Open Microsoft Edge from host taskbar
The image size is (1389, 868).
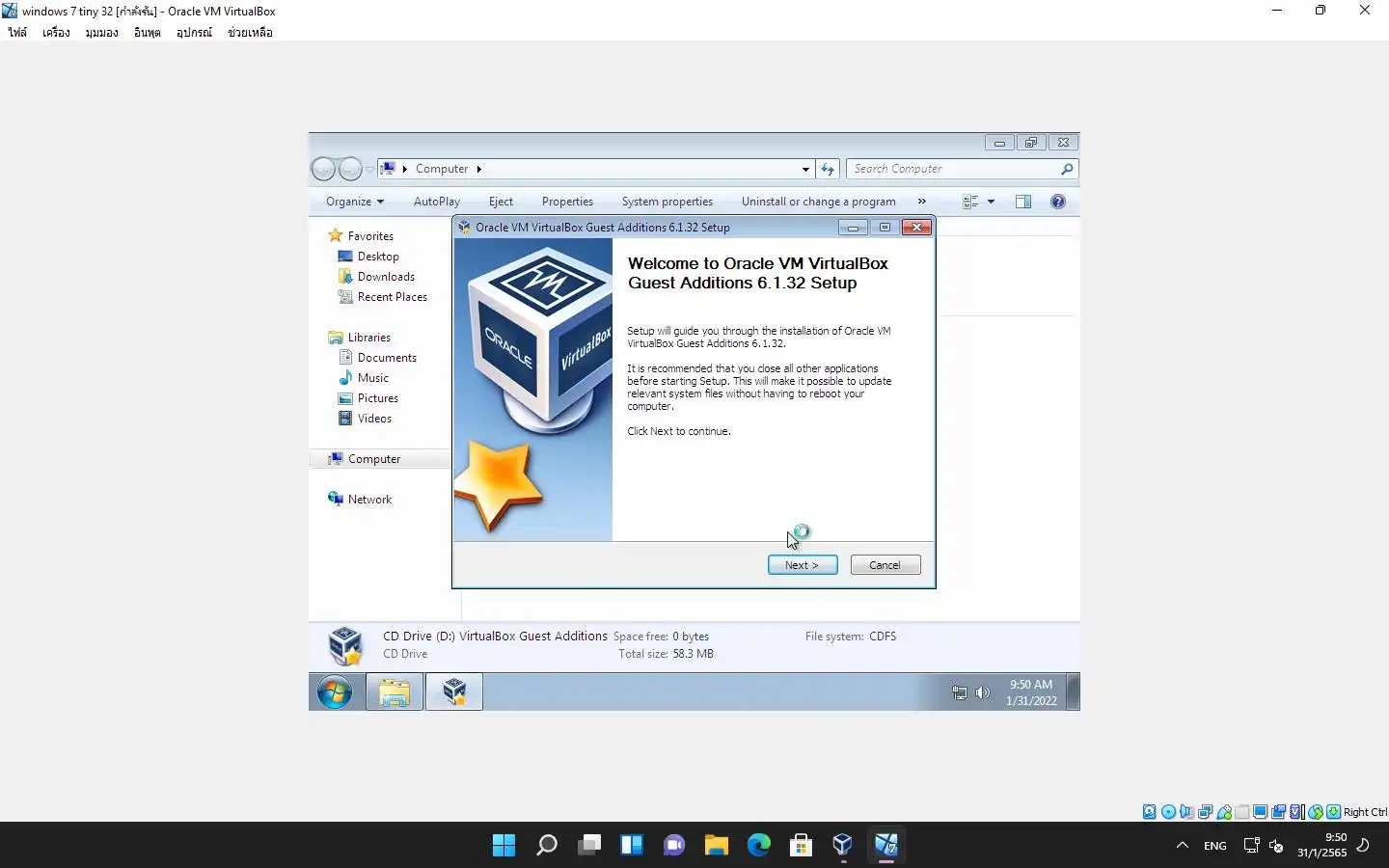(759, 846)
